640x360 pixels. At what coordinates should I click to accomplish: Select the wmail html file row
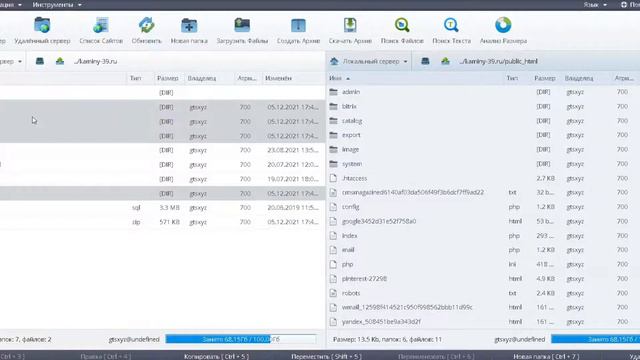pyautogui.click(x=483, y=307)
